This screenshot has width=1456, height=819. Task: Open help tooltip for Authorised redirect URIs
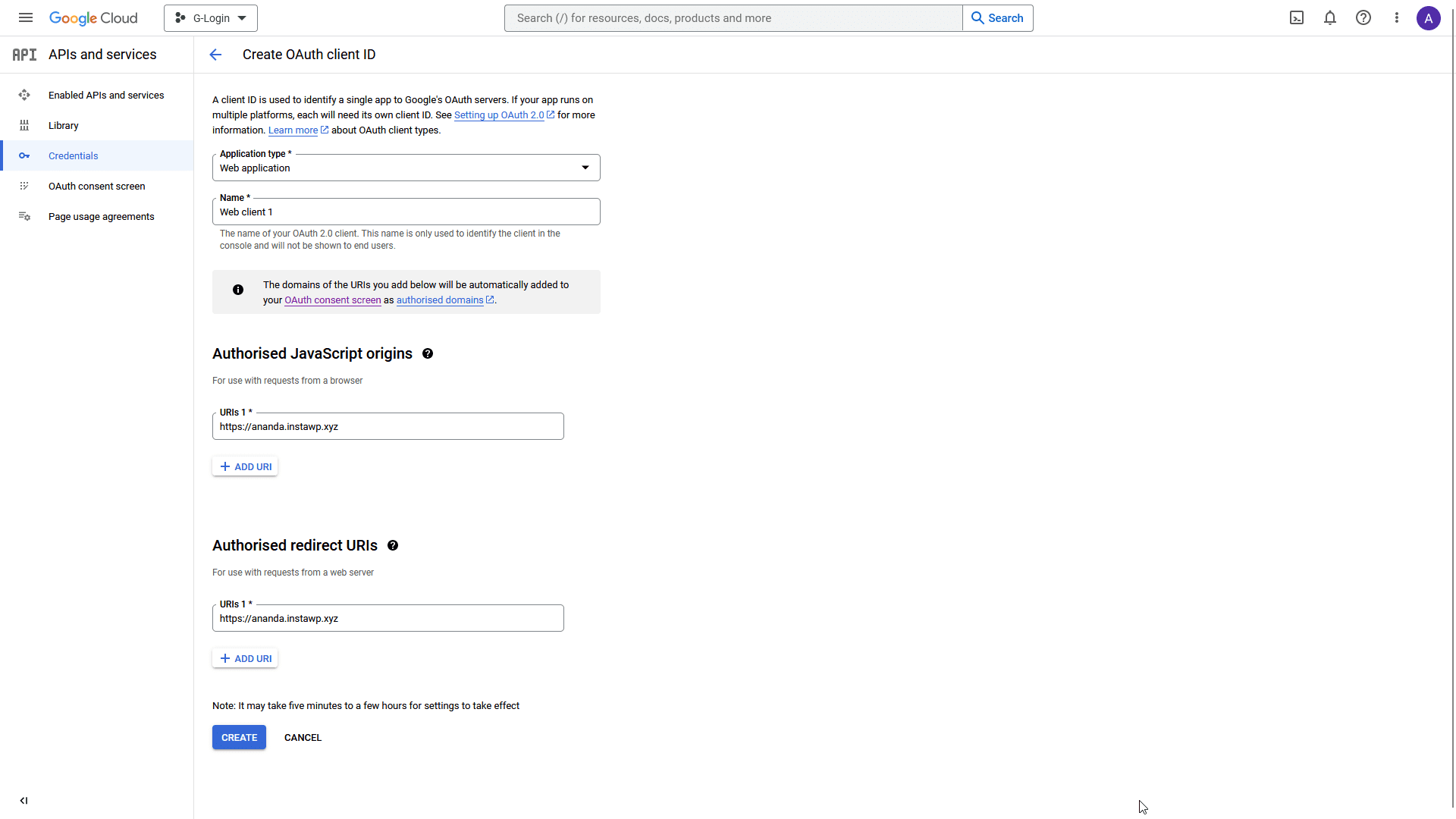393,545
